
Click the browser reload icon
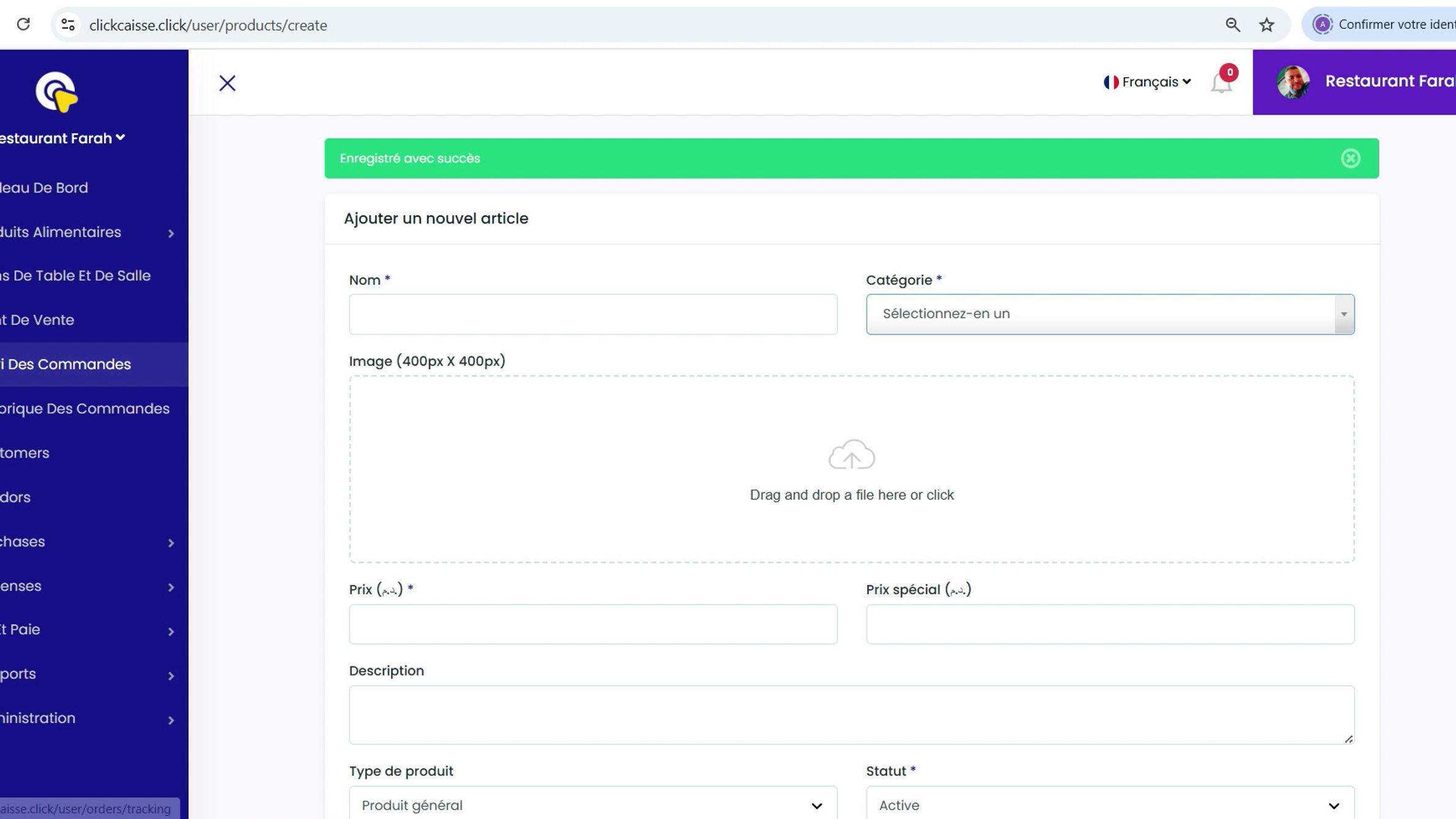point(23,25)
